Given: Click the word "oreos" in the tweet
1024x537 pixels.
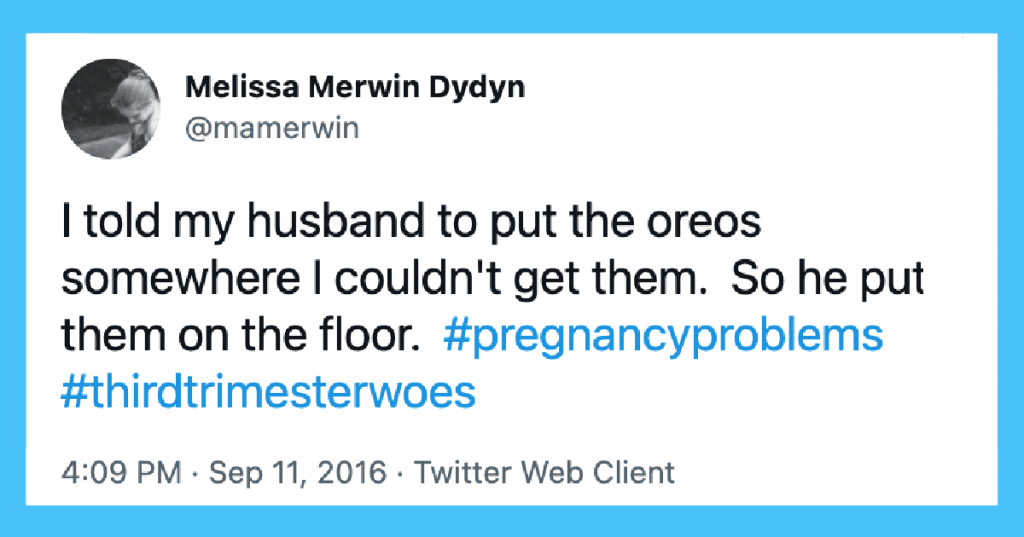Looking at the screenshot, I should click(x=703, y=222).
